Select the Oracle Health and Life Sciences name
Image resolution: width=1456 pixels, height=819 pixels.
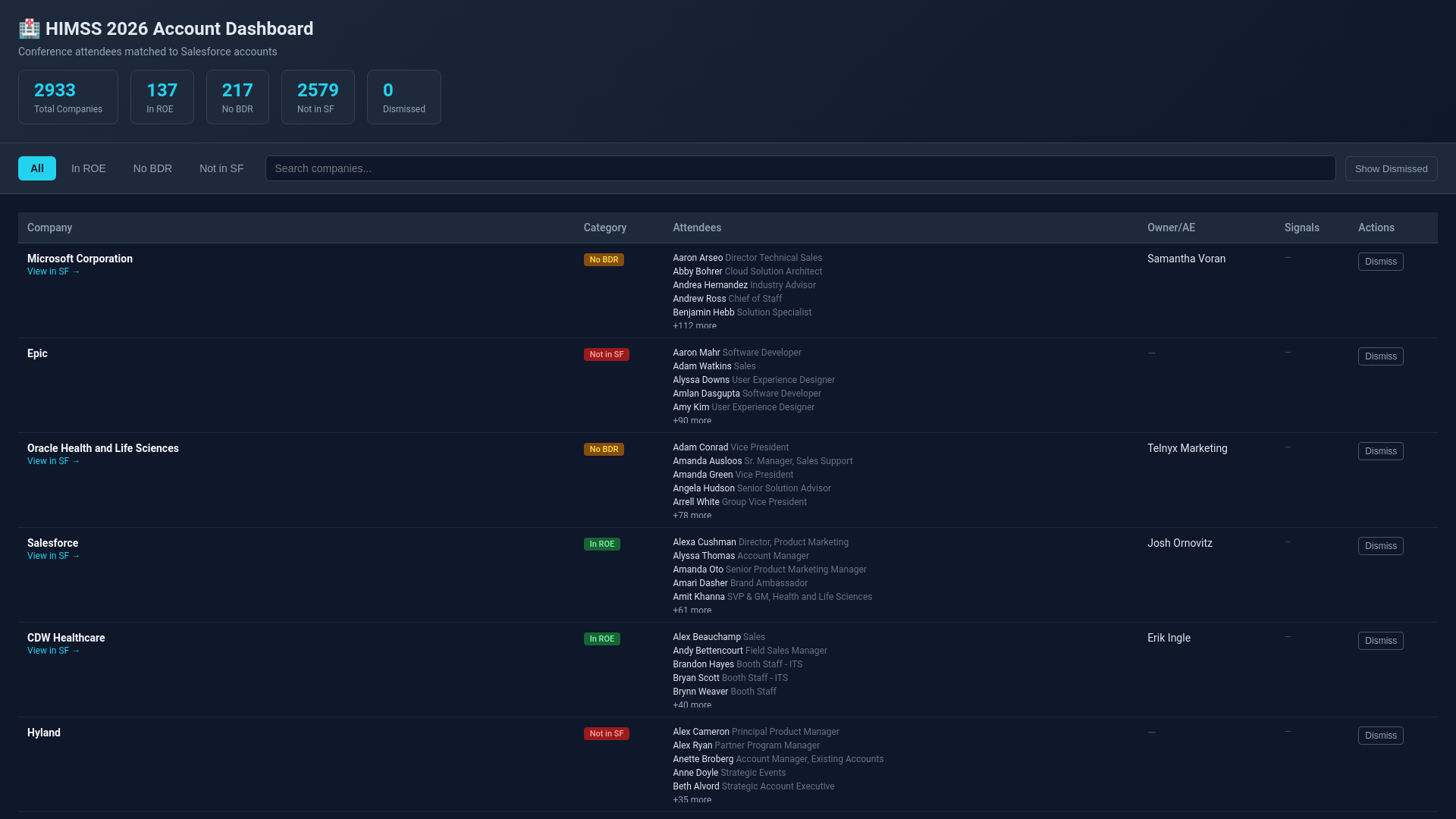103,448
